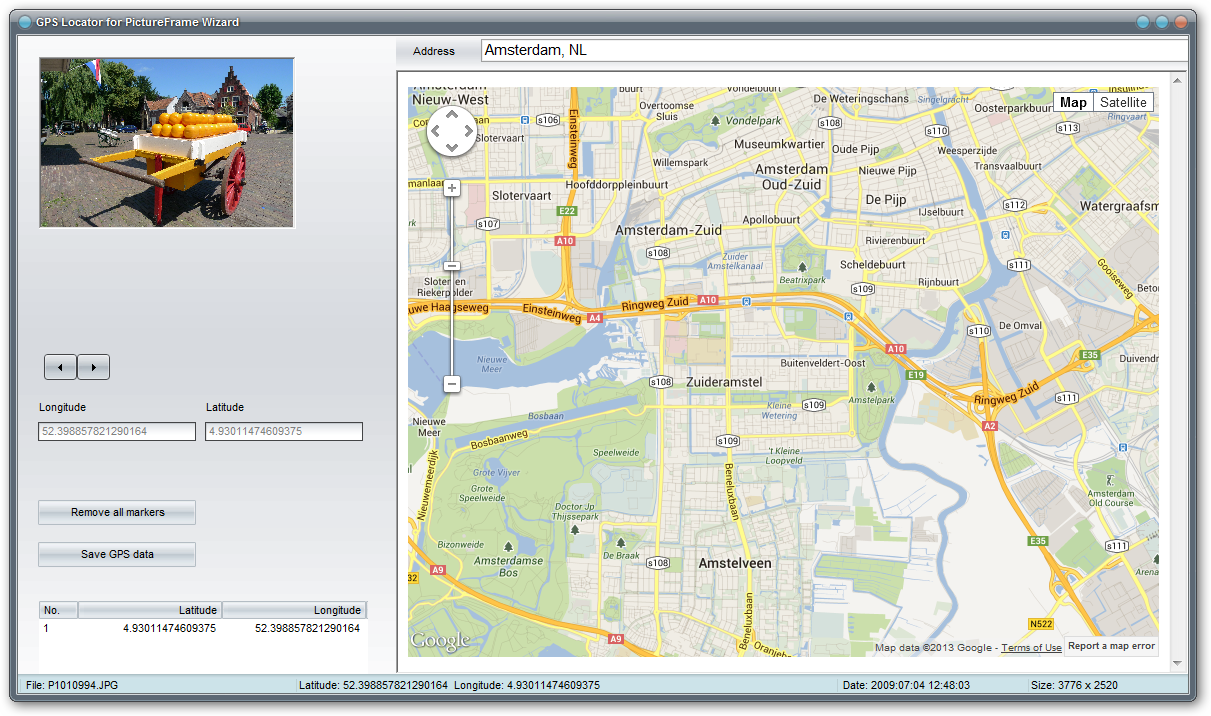
Task: Show the next photo with the right arrow
Action: tap(94, 367)
